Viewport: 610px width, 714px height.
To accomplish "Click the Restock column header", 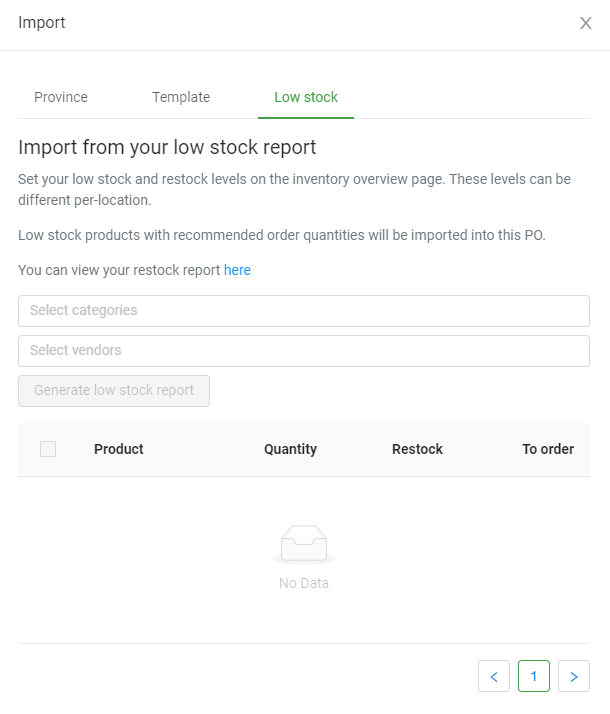I will [417, 449].
